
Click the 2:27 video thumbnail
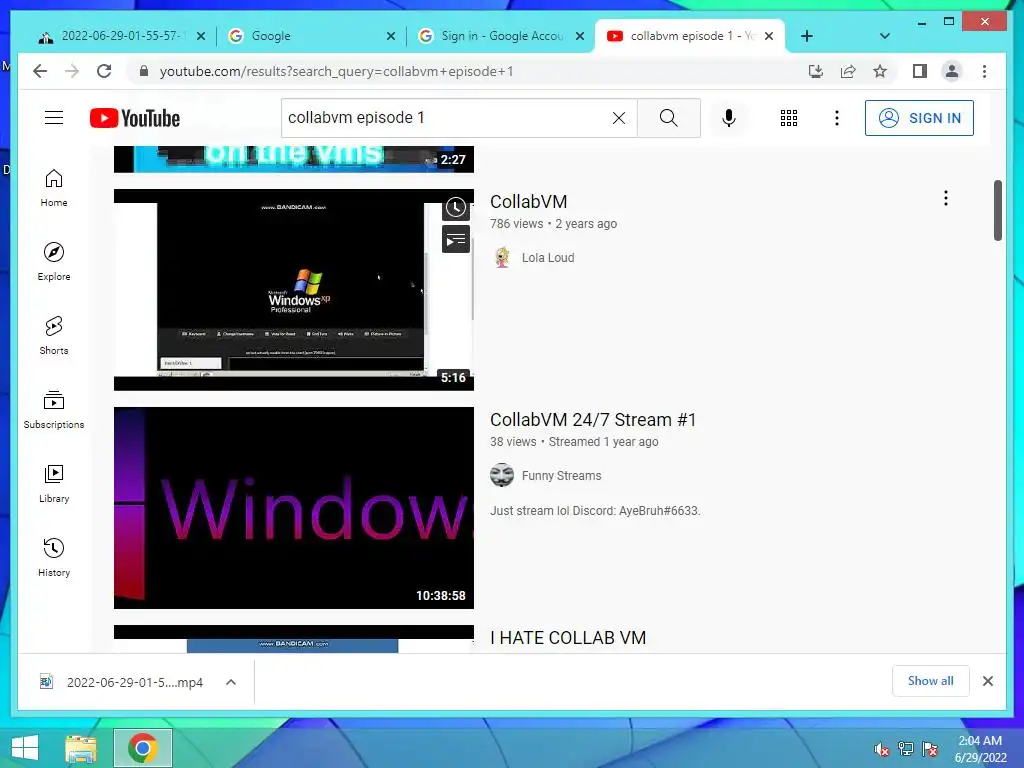click(x=293, y=159)
